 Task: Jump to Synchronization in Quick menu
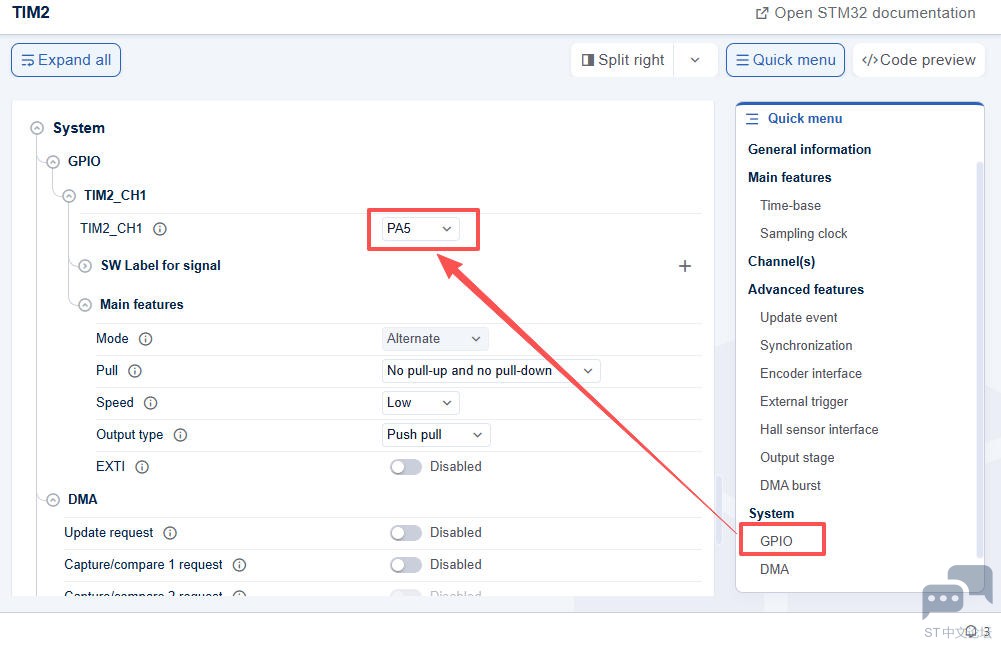(x=806, y=346)
